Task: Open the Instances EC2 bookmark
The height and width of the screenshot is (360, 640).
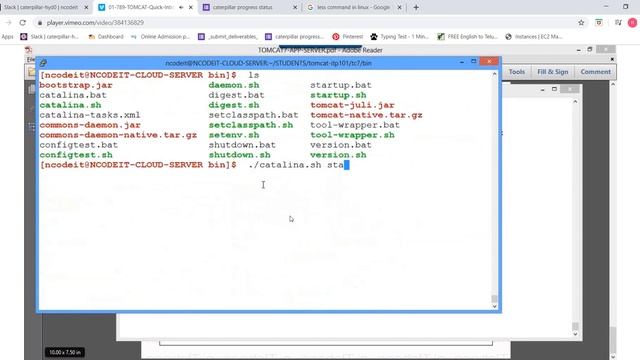Action: (534, 37)
